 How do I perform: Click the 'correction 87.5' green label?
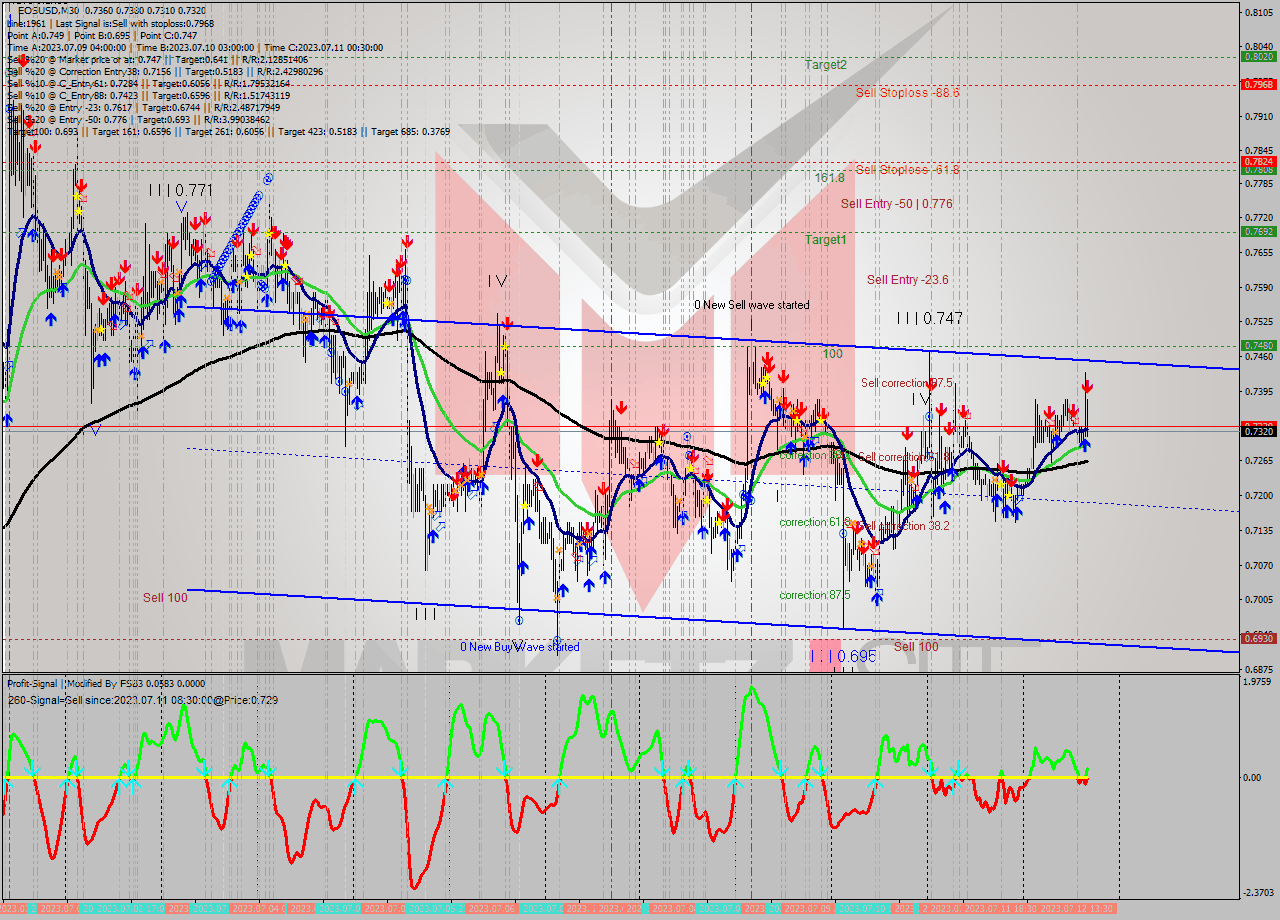pos(815,594)
